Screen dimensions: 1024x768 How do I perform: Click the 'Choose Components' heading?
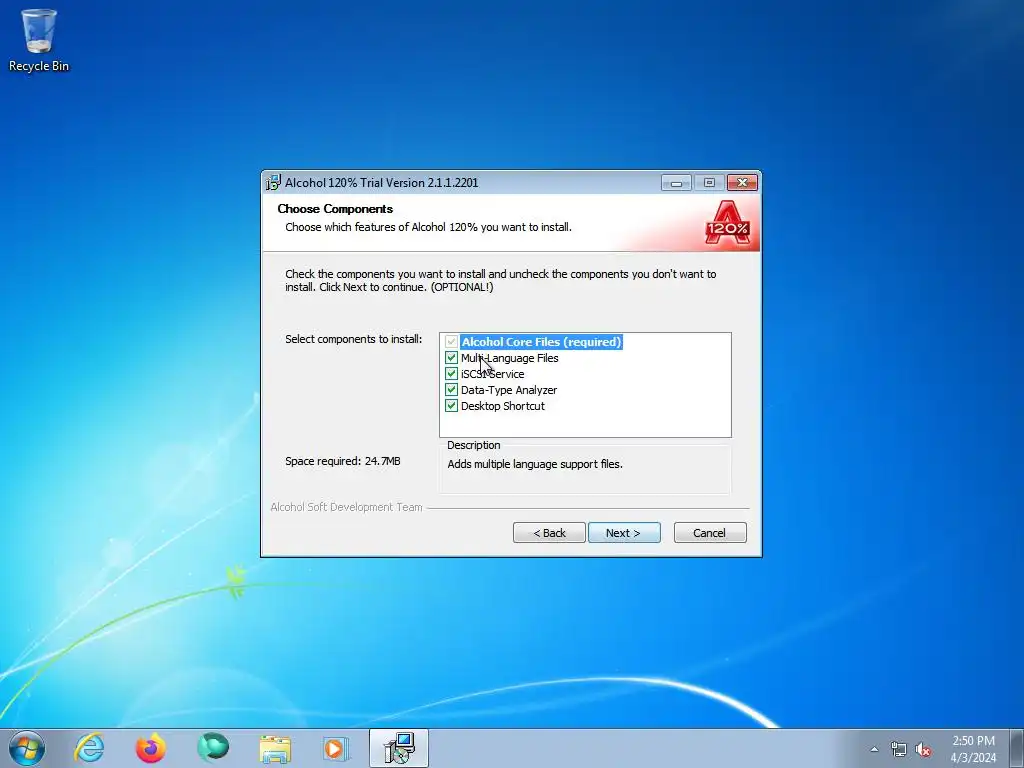click(335, 209)
